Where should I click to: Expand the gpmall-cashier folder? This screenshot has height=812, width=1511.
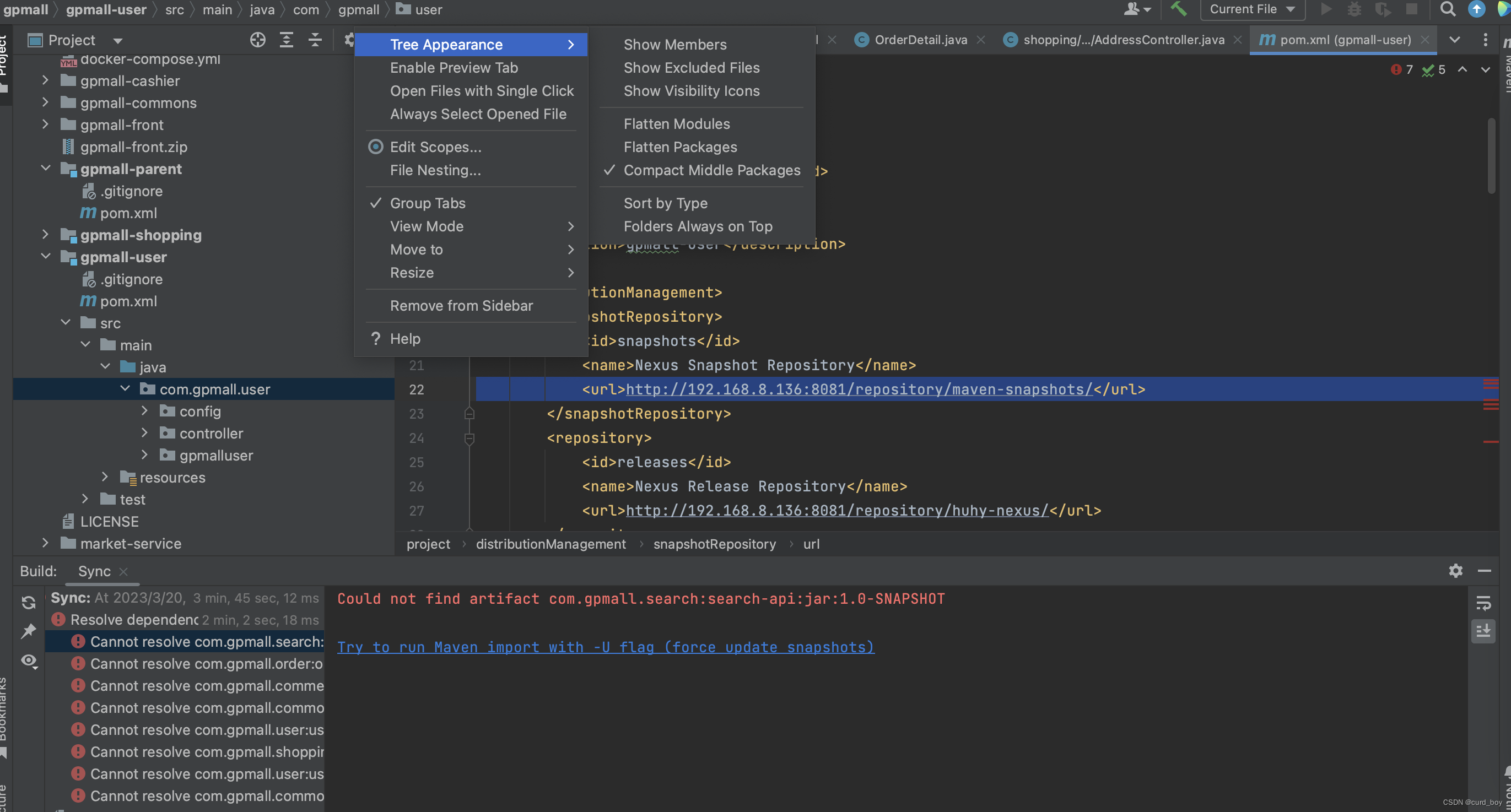pos(45,80)
